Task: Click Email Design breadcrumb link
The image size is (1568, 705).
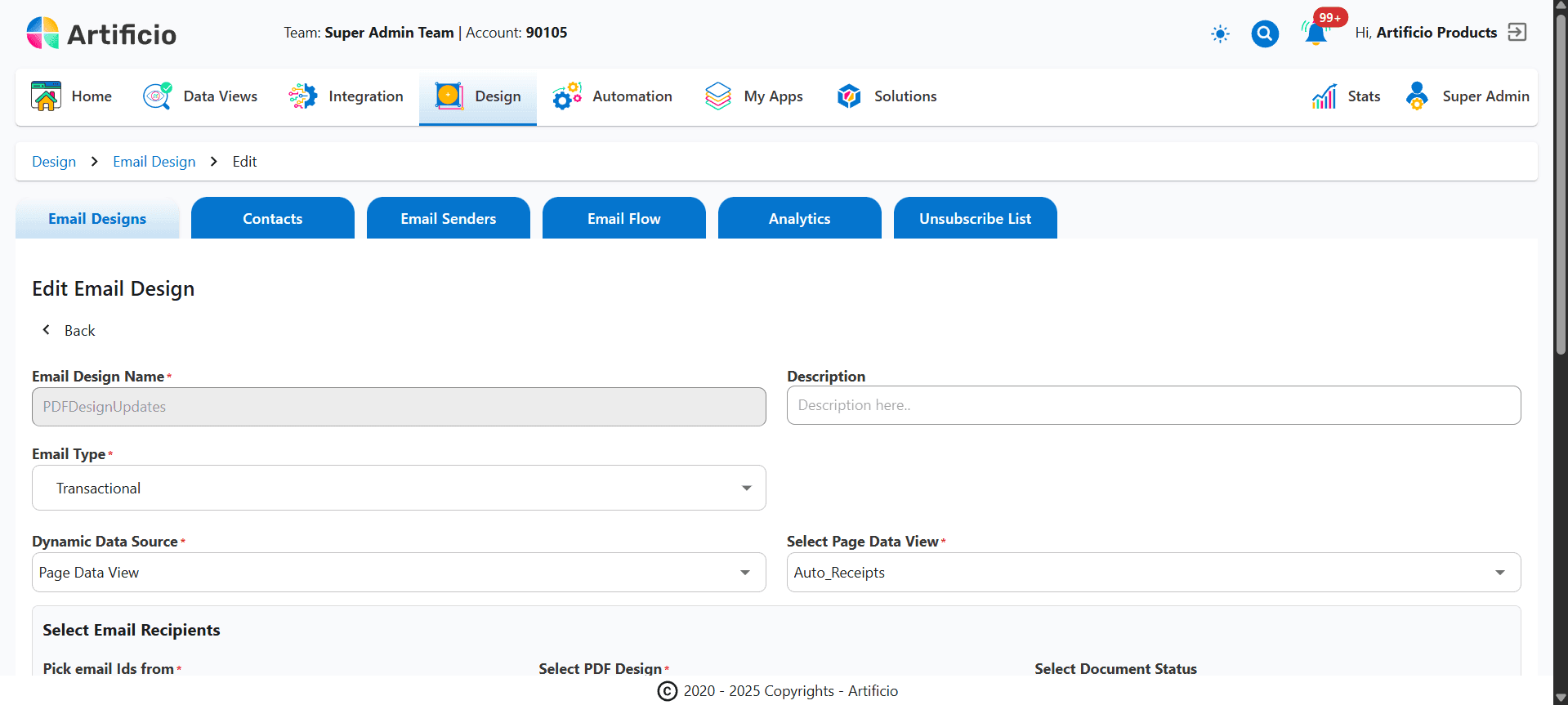Action: [154, 162]
